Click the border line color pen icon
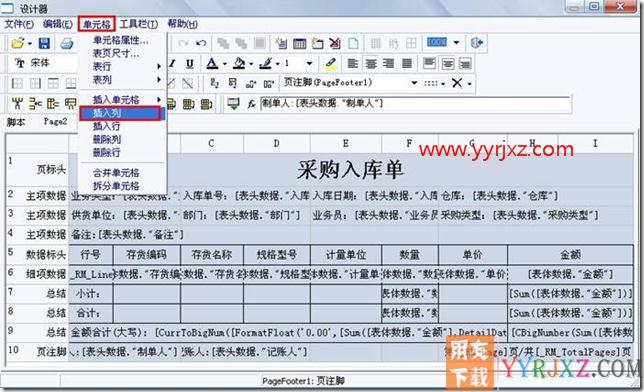The width and height of the screenshot is (644, 392). point(266,63)
